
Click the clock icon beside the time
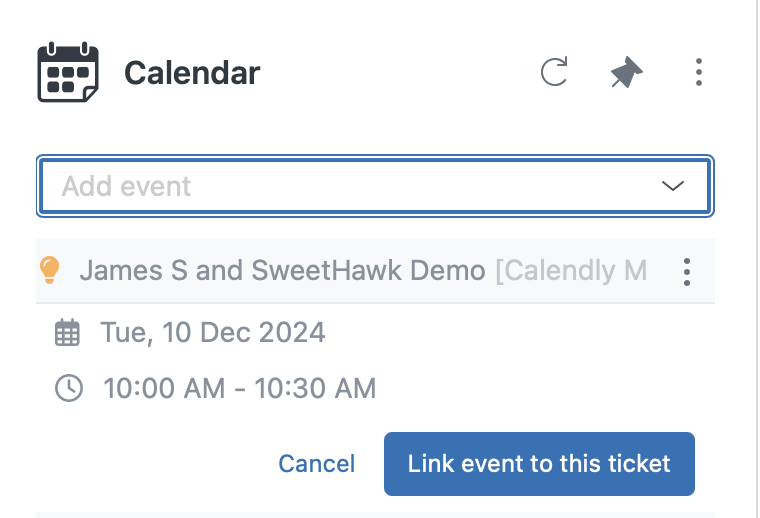(68, 388)
